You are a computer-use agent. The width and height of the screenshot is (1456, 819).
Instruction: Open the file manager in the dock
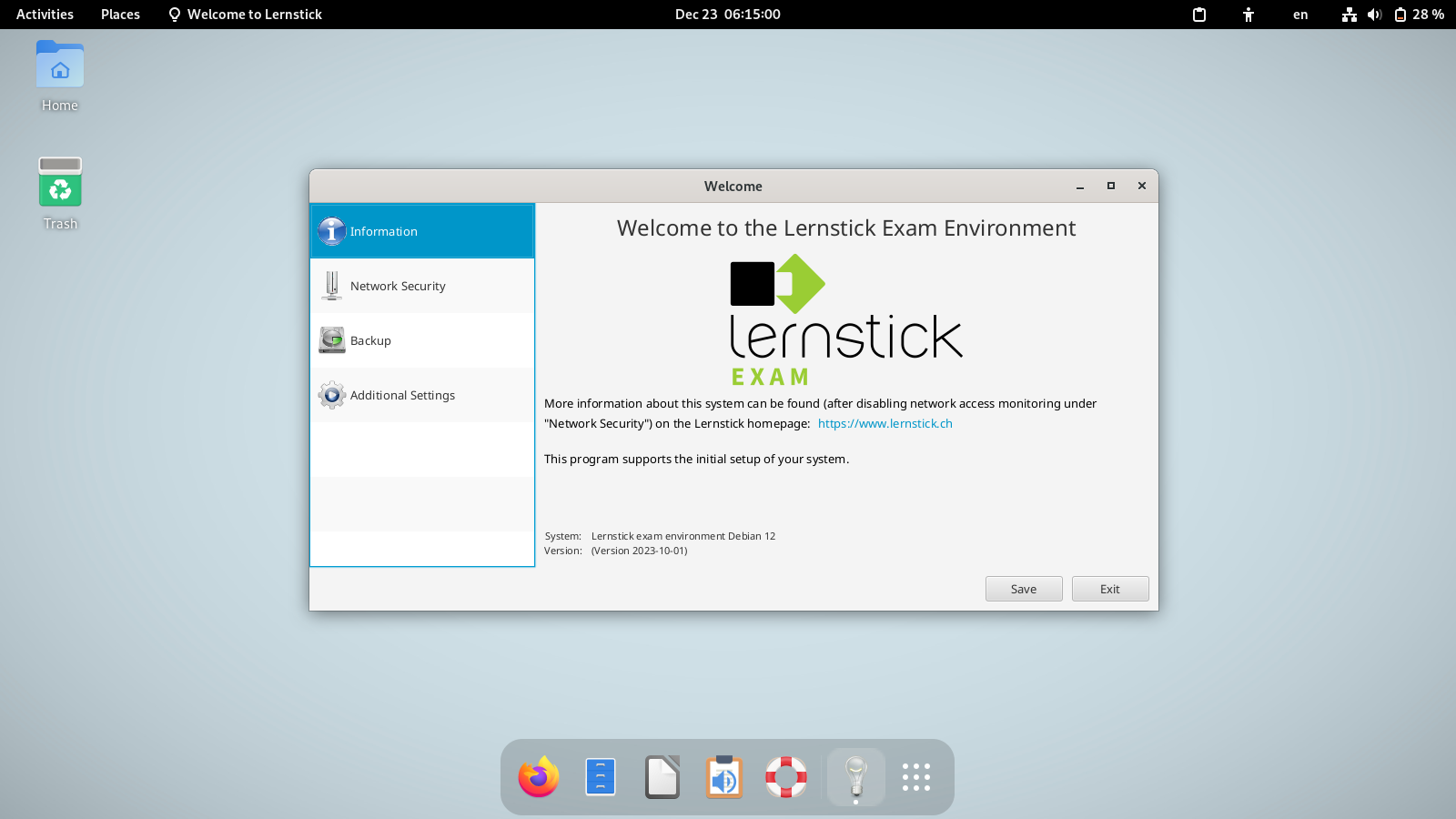(x=601, y=777)
